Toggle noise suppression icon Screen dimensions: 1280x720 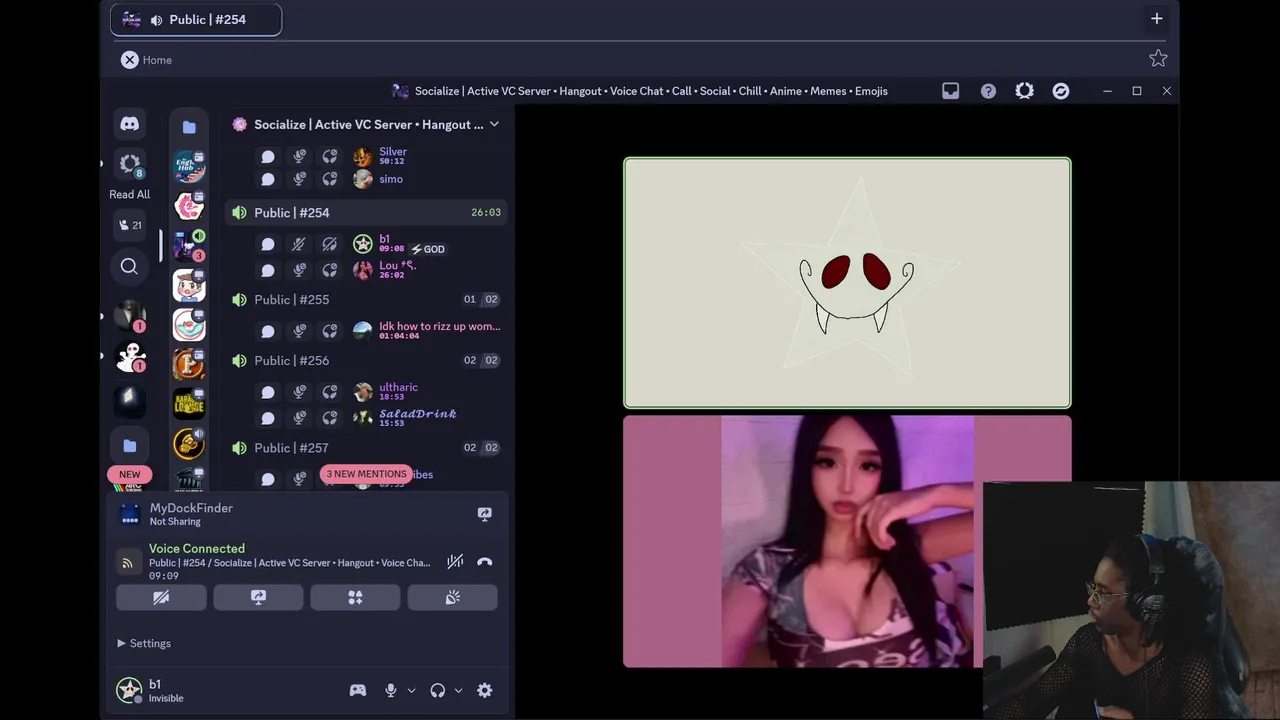coord(455,562)
